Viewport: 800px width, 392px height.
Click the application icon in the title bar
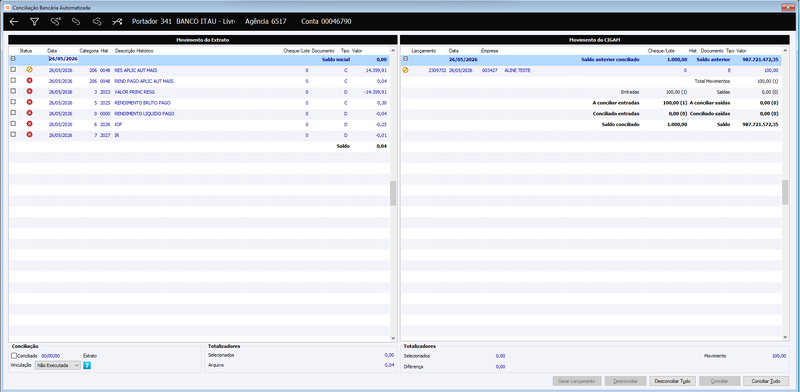tap(6, 7)
